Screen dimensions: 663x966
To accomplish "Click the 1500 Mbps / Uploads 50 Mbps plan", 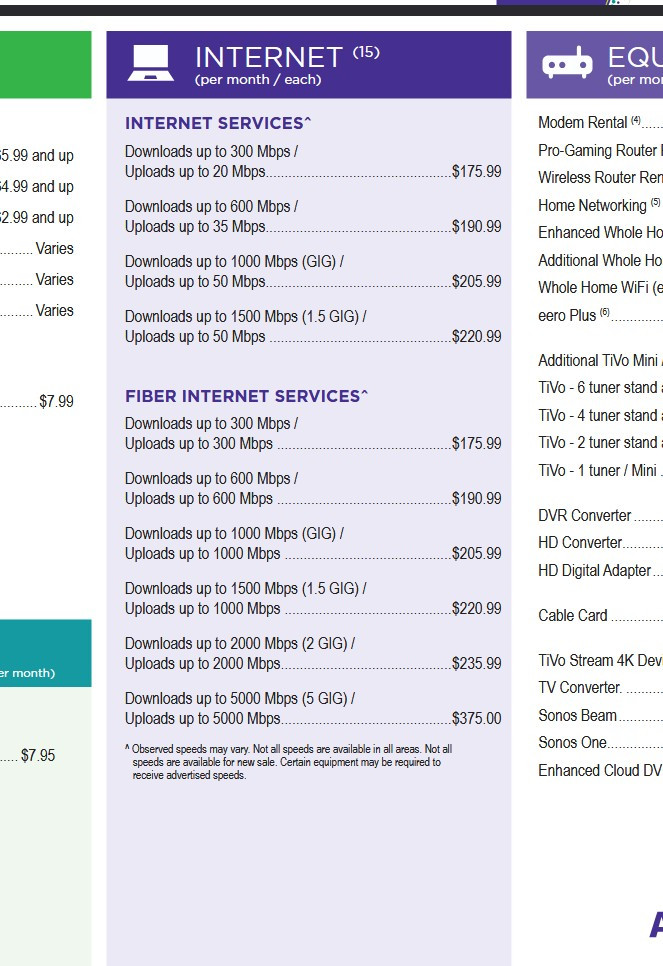I will pyautogui.click(x=313, y=327).
